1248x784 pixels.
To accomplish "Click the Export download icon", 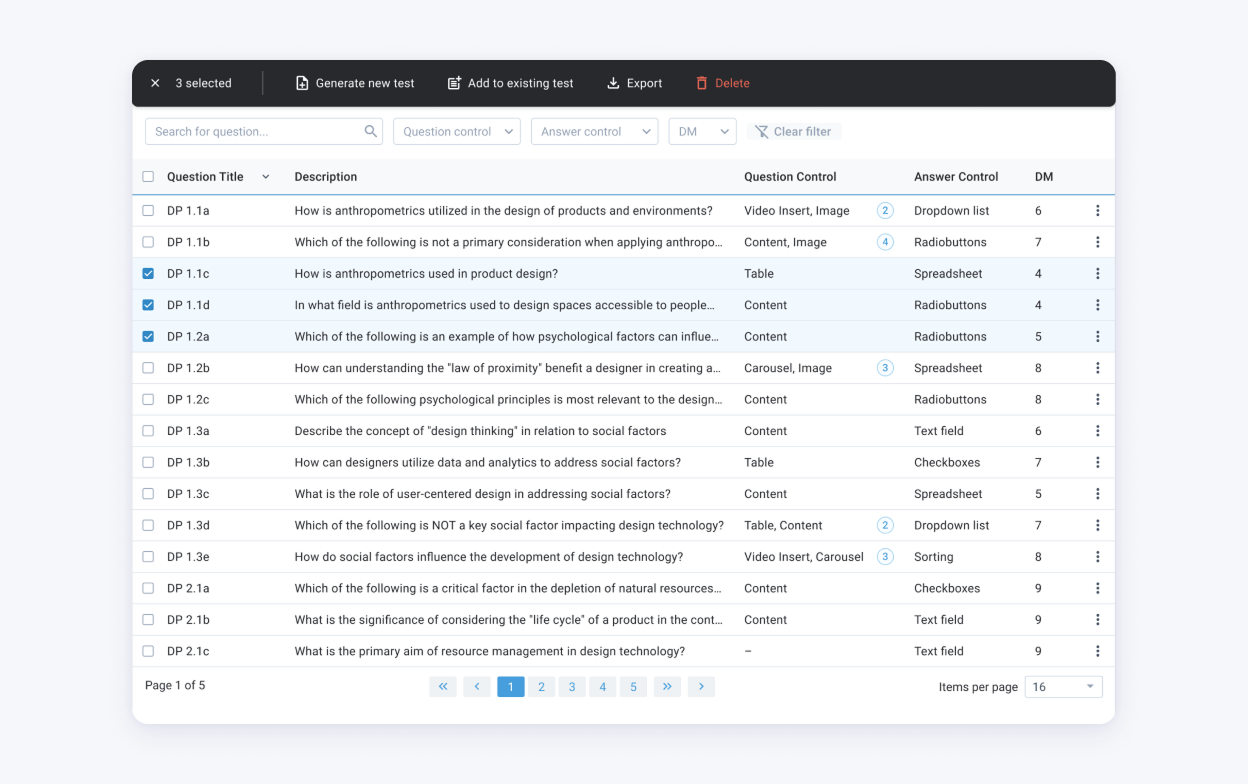I will click(613, 83).
